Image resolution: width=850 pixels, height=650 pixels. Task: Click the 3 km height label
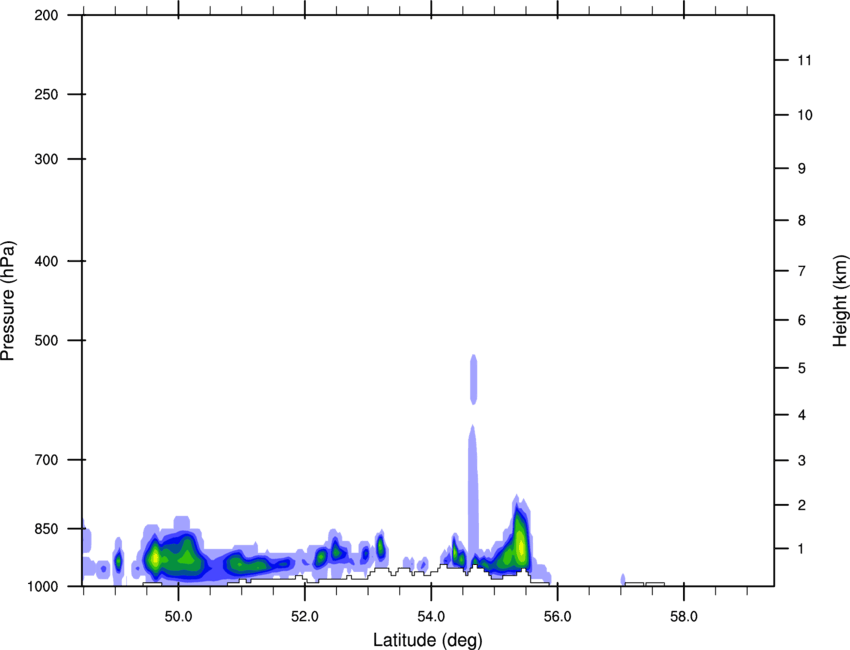pos(802,461)
